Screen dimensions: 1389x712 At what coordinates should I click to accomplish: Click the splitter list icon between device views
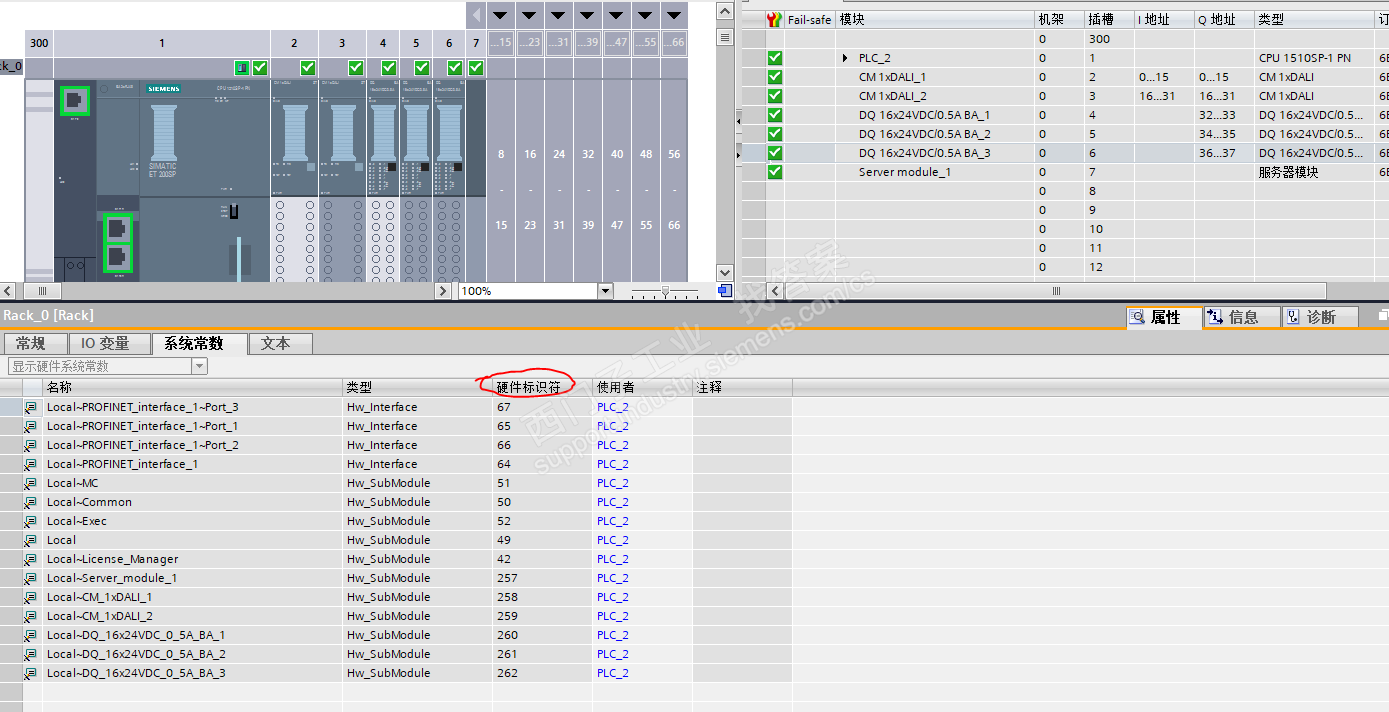pos(726,37)
